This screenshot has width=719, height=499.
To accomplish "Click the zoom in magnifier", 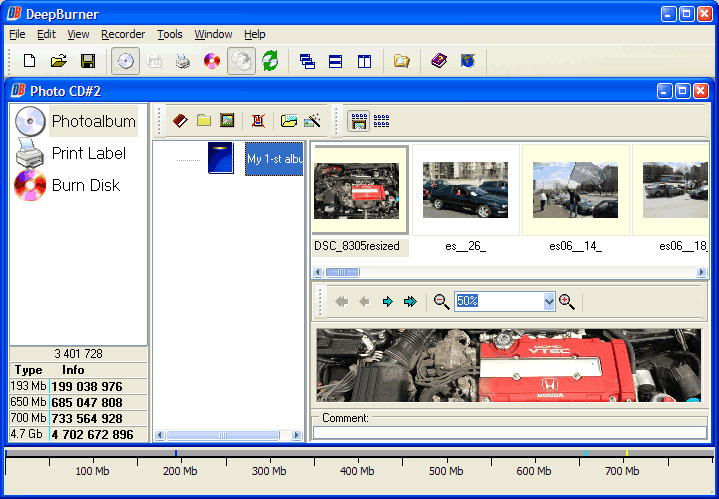I will [567, 301].
